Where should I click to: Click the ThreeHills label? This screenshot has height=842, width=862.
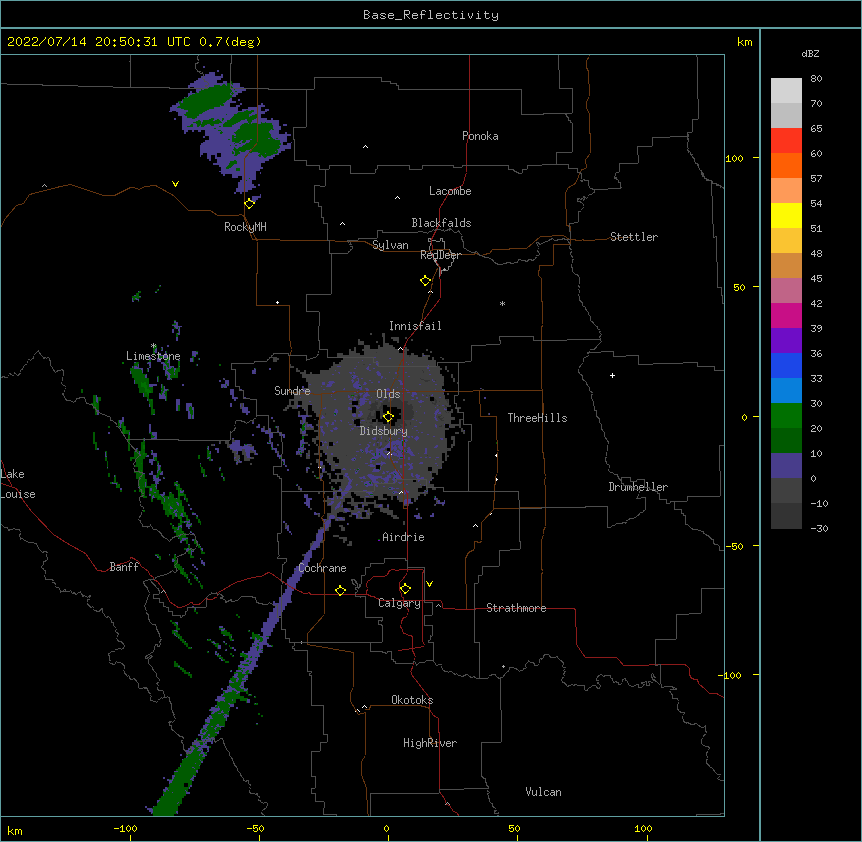coord(537,418)
